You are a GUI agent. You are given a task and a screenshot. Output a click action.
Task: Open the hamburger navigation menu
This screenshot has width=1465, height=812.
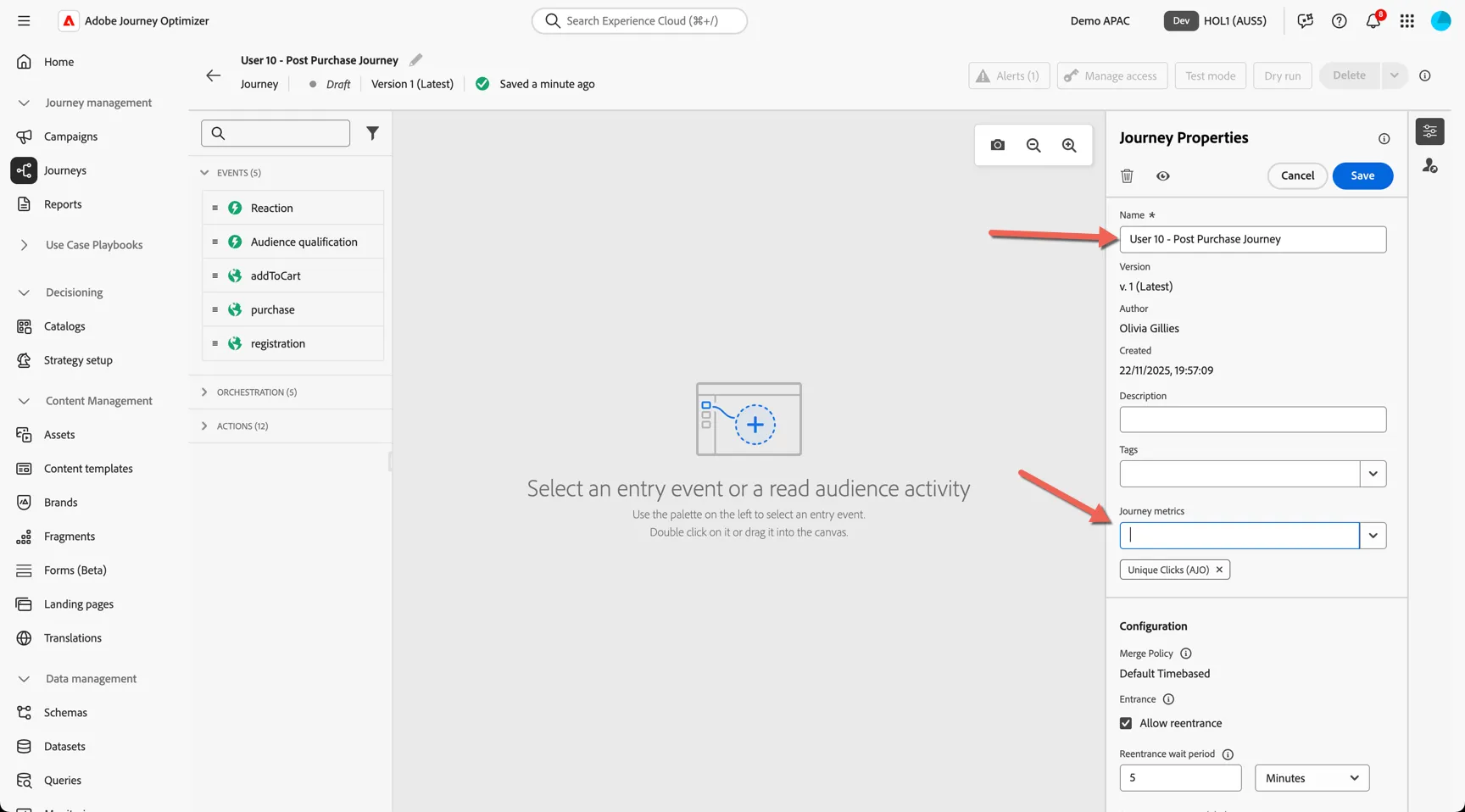24,20
